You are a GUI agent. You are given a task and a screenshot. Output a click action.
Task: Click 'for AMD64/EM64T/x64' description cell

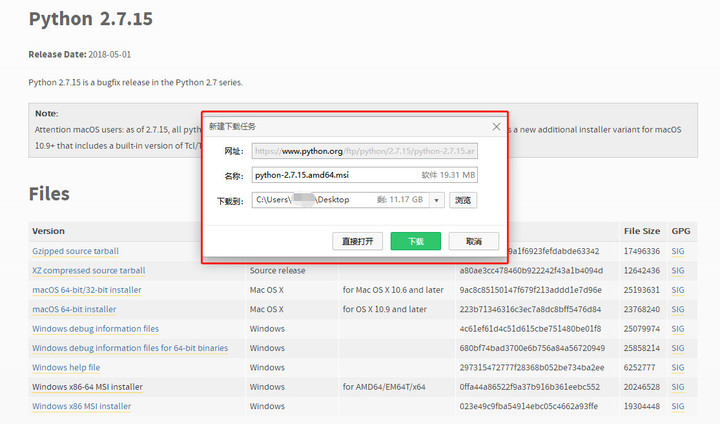[x=384, y=387]
